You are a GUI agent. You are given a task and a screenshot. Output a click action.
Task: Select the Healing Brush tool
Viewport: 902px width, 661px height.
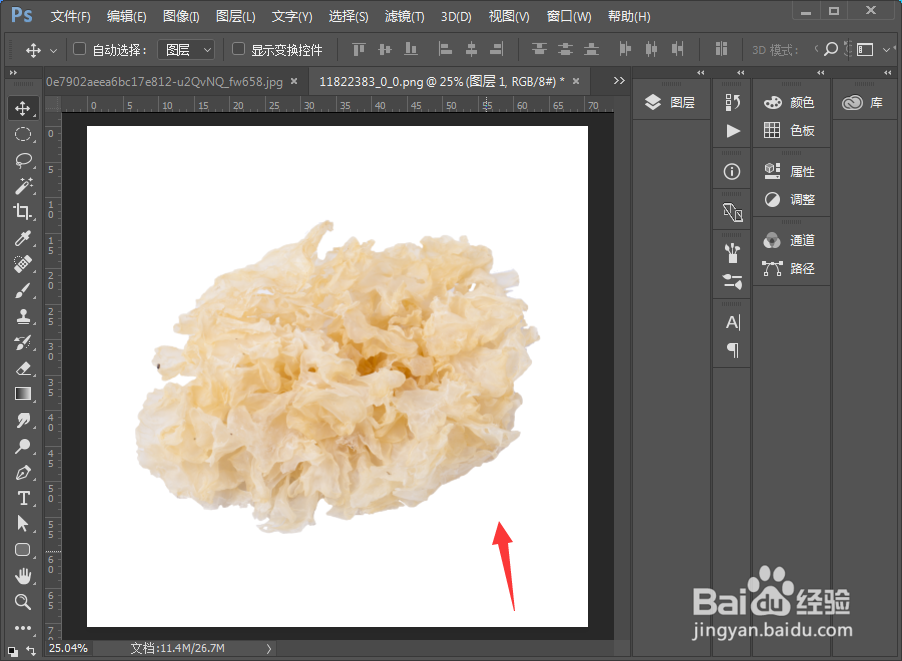point(23,263)
